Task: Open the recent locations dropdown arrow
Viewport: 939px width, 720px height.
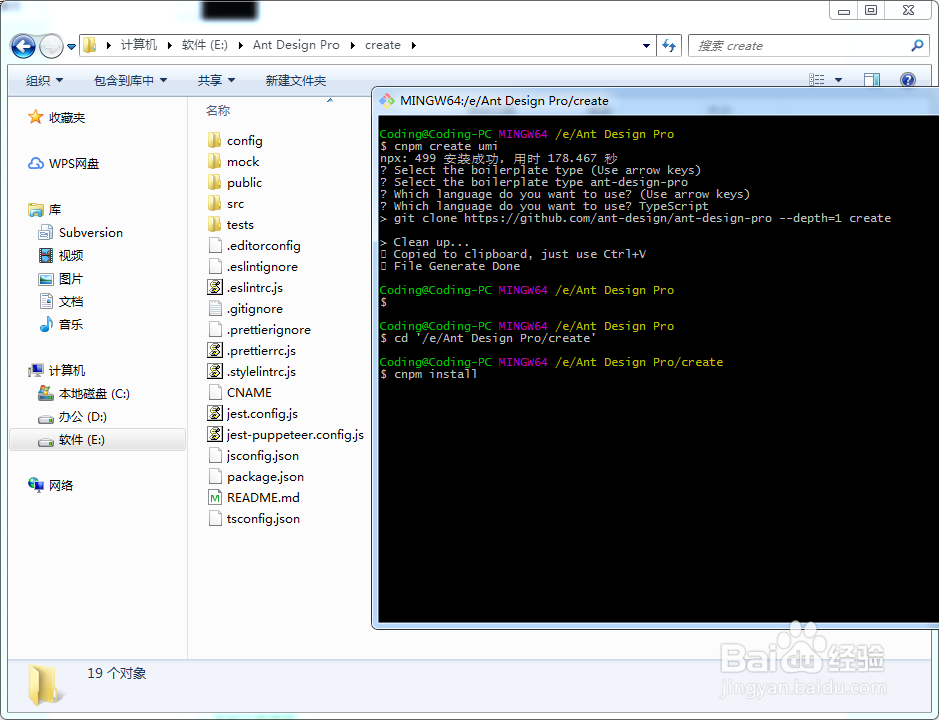Action: (x=71, y=47)
